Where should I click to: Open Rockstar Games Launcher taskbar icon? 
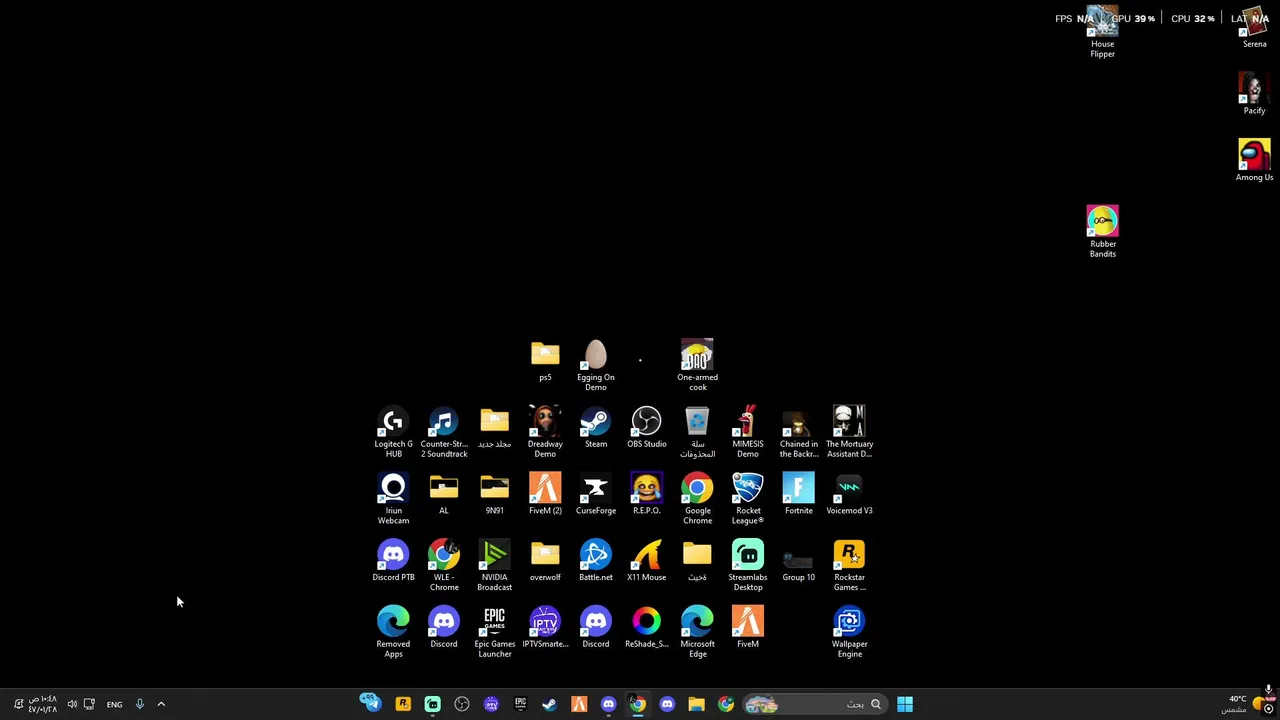(x=403, y=704)
